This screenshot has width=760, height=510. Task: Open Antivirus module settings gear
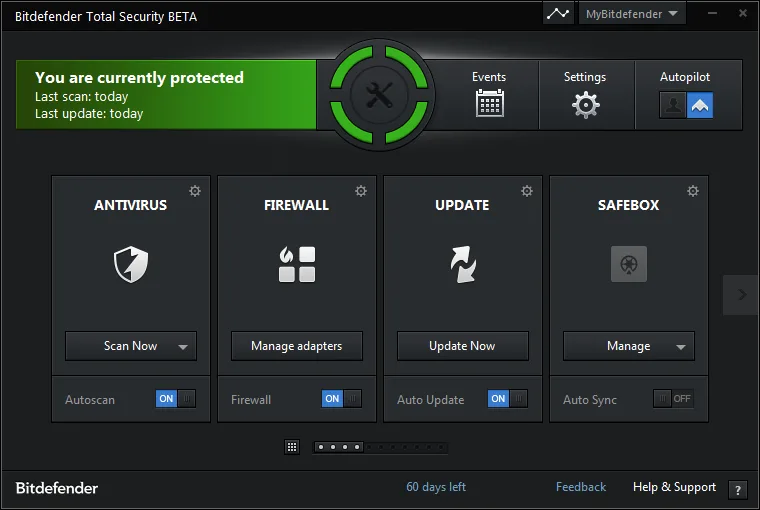point(195,191)
